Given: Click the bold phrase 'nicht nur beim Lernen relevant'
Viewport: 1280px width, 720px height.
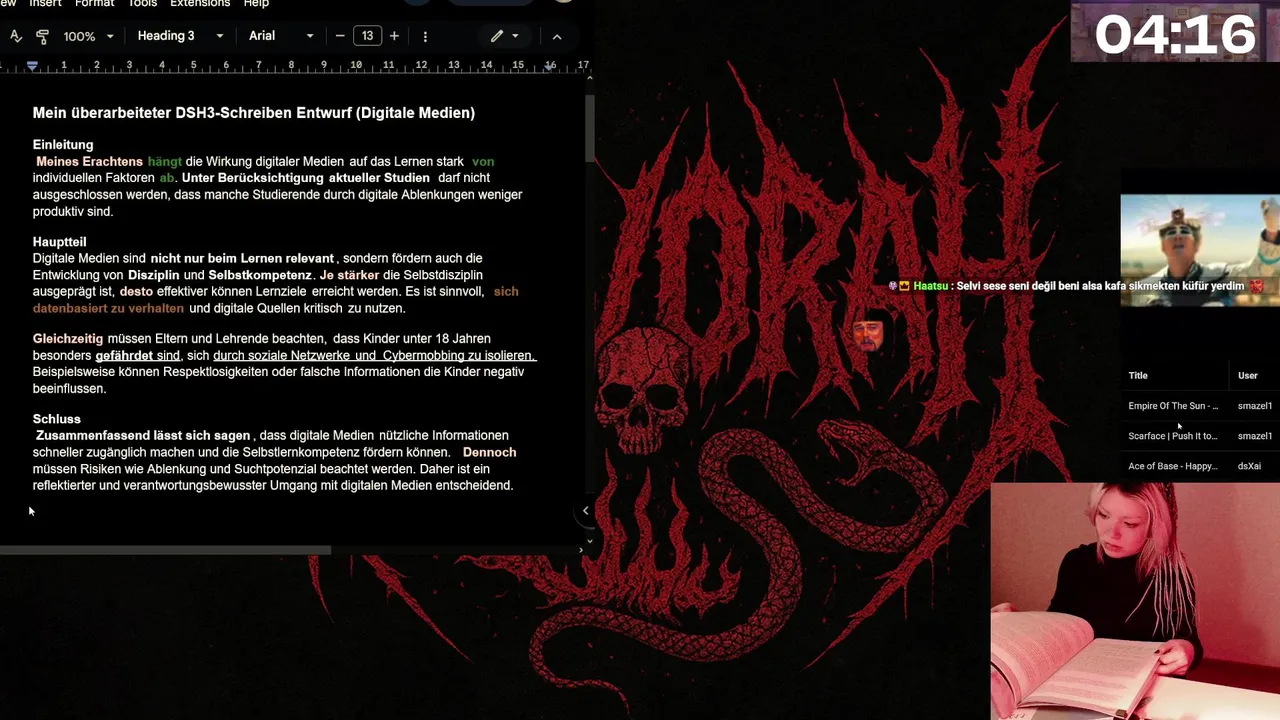Looking at the screenshot, I should (x=242, y=258).
